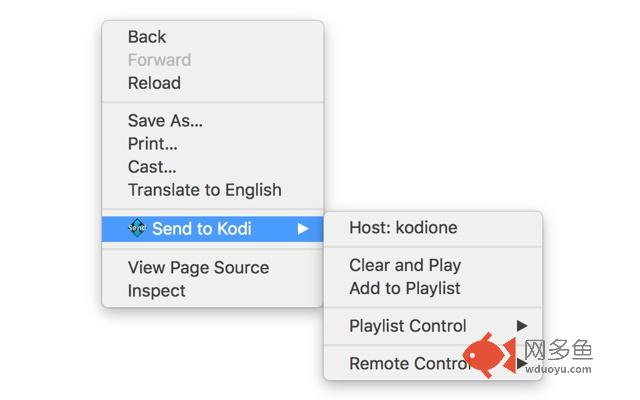Click the Host: kodione entry

403,228
